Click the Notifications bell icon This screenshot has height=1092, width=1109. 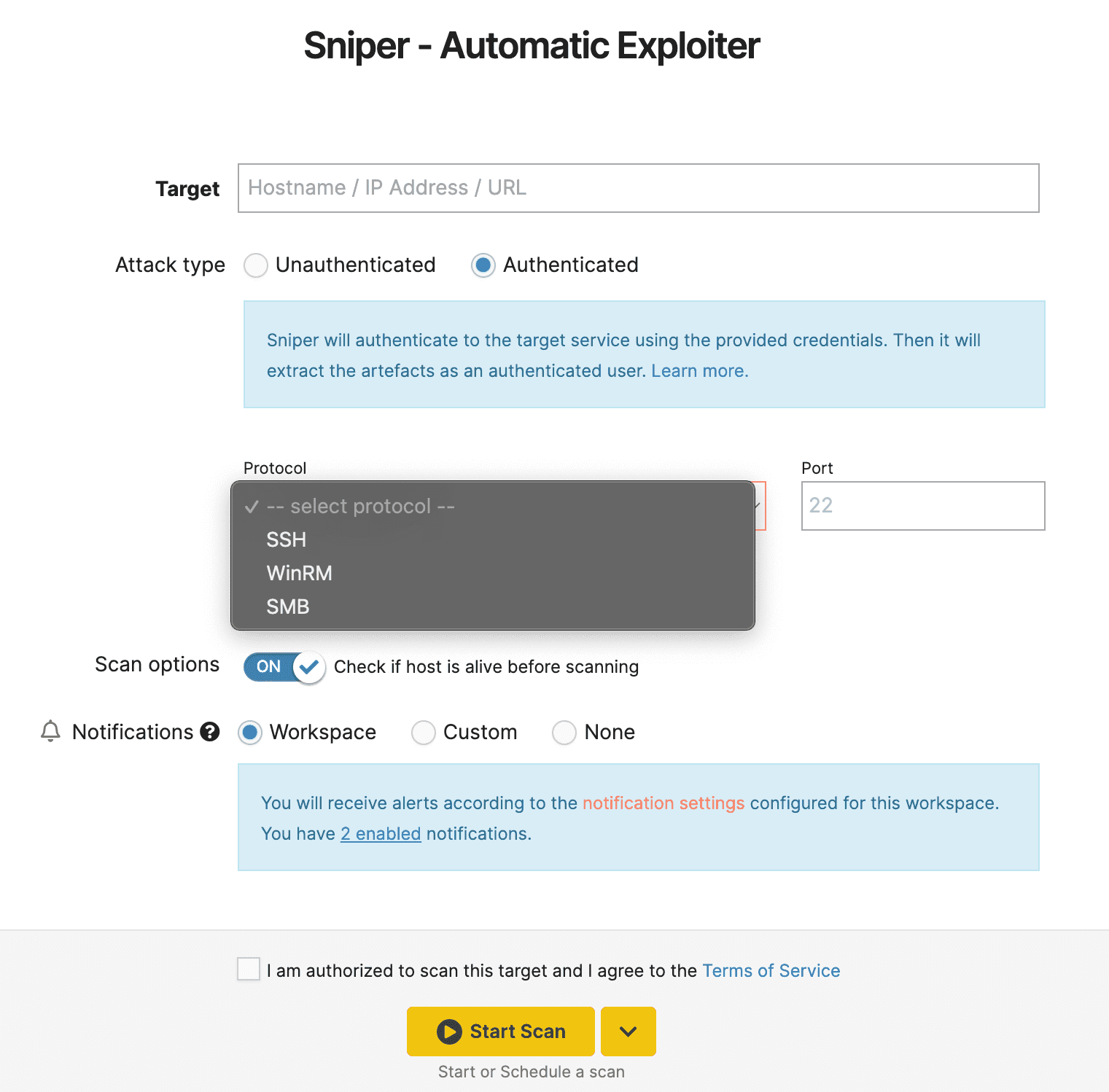[50, 731]
